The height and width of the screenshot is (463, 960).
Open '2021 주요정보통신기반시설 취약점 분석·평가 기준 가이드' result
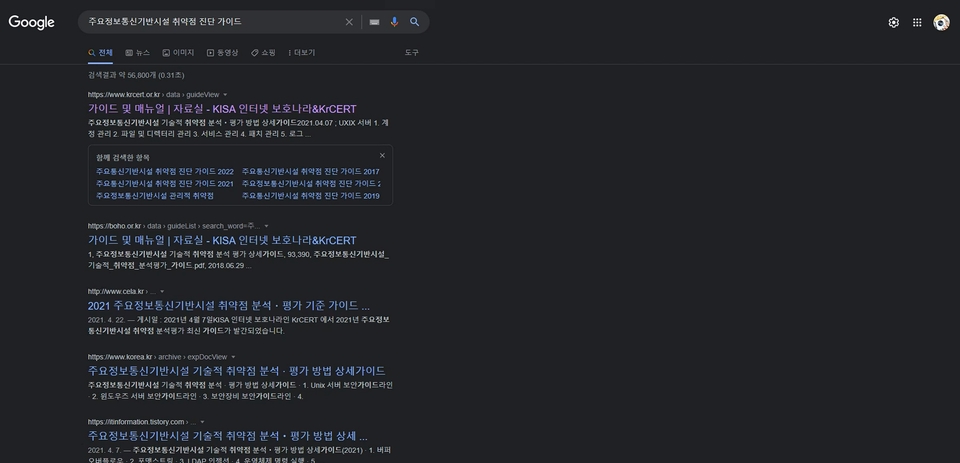pyautogui.click(x=228, y=306)
